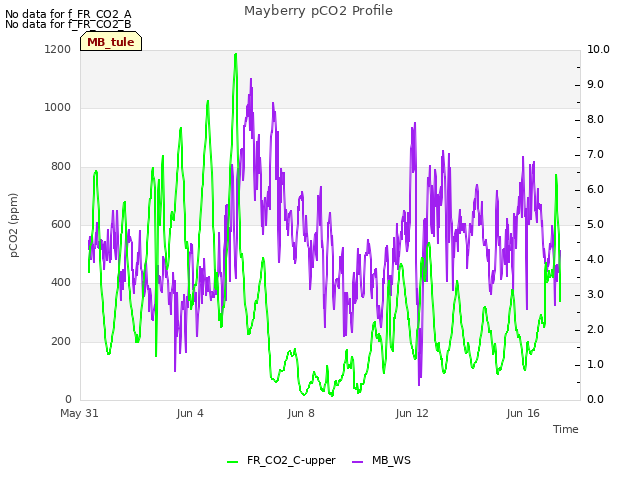The height and width of the screenshot is (480, 640).
Task: Click the FR_CO2_C-upper legend entry
Action: (281, 460)
